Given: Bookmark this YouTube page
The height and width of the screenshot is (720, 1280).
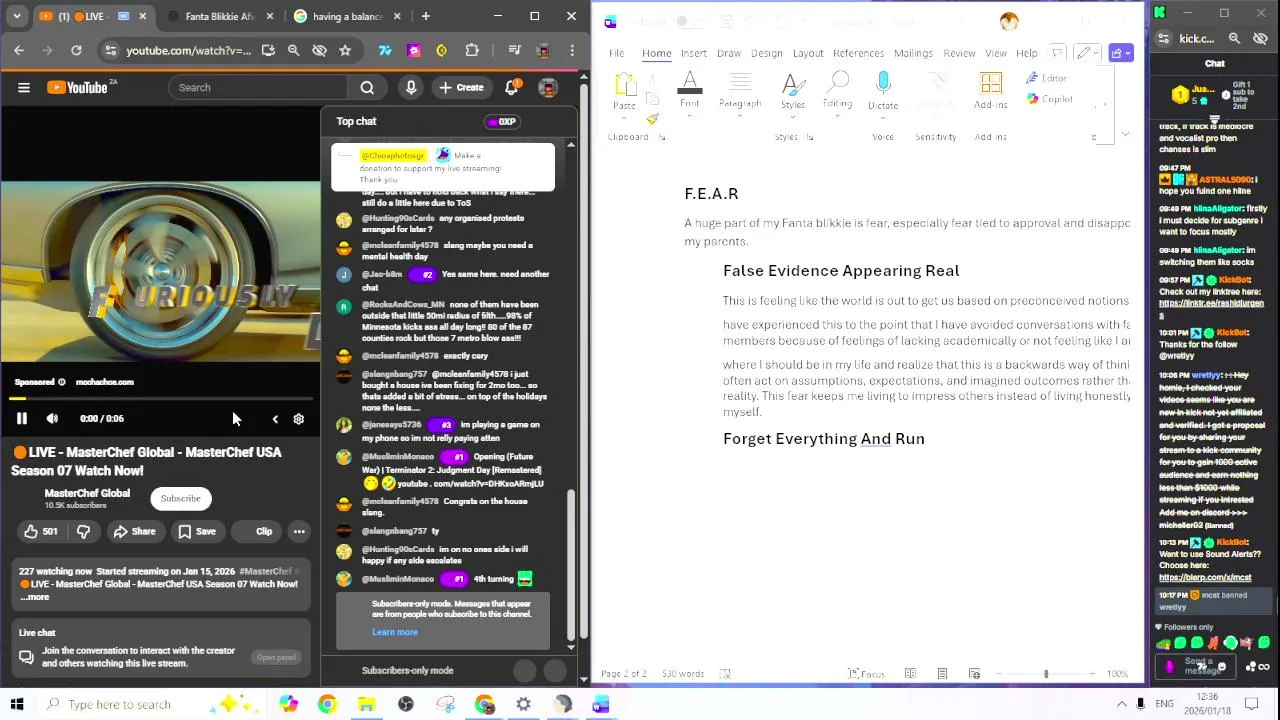Looking at the screenshot, I should pos(345,50).
